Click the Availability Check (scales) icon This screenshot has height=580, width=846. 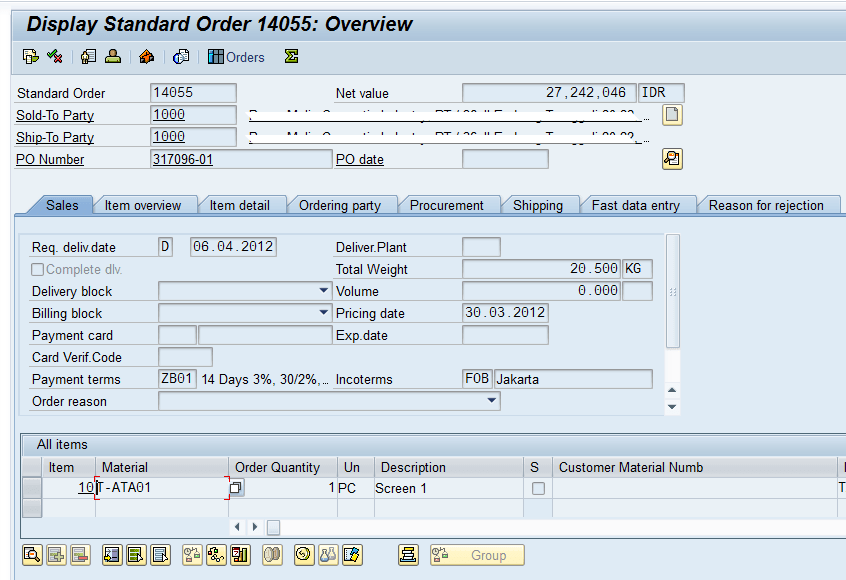(192, 555)
